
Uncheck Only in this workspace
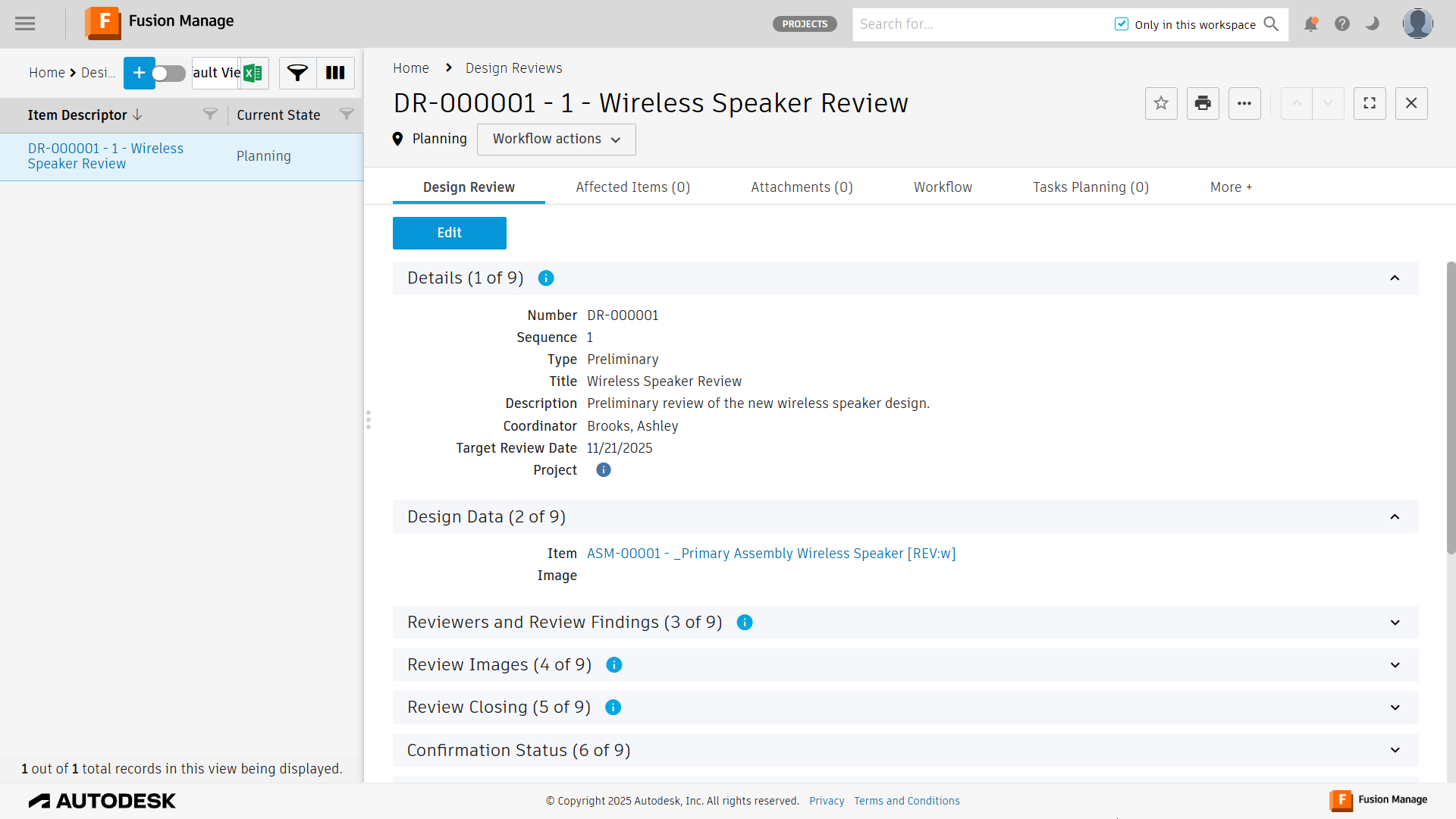pos(1121,24)
